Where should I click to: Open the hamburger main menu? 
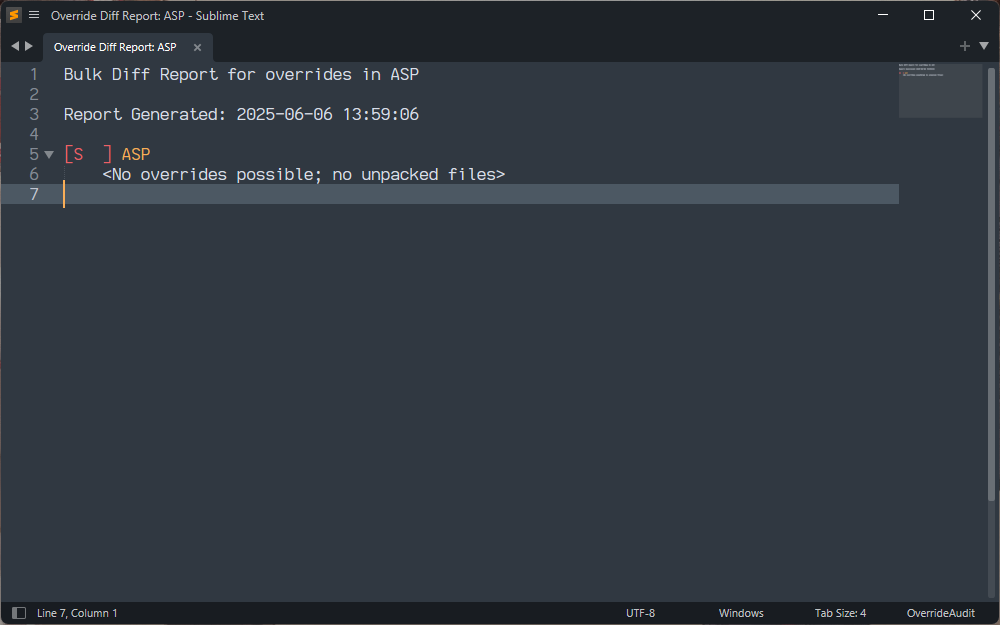pyautogui.click(x=34, y=15)
